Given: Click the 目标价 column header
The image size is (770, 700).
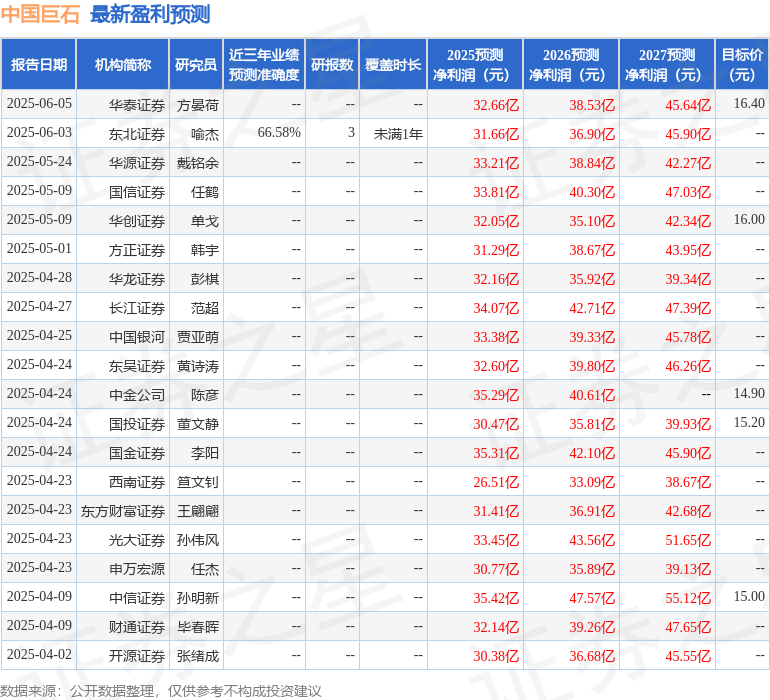Looking at the screenshot, I should pos(742,65).
